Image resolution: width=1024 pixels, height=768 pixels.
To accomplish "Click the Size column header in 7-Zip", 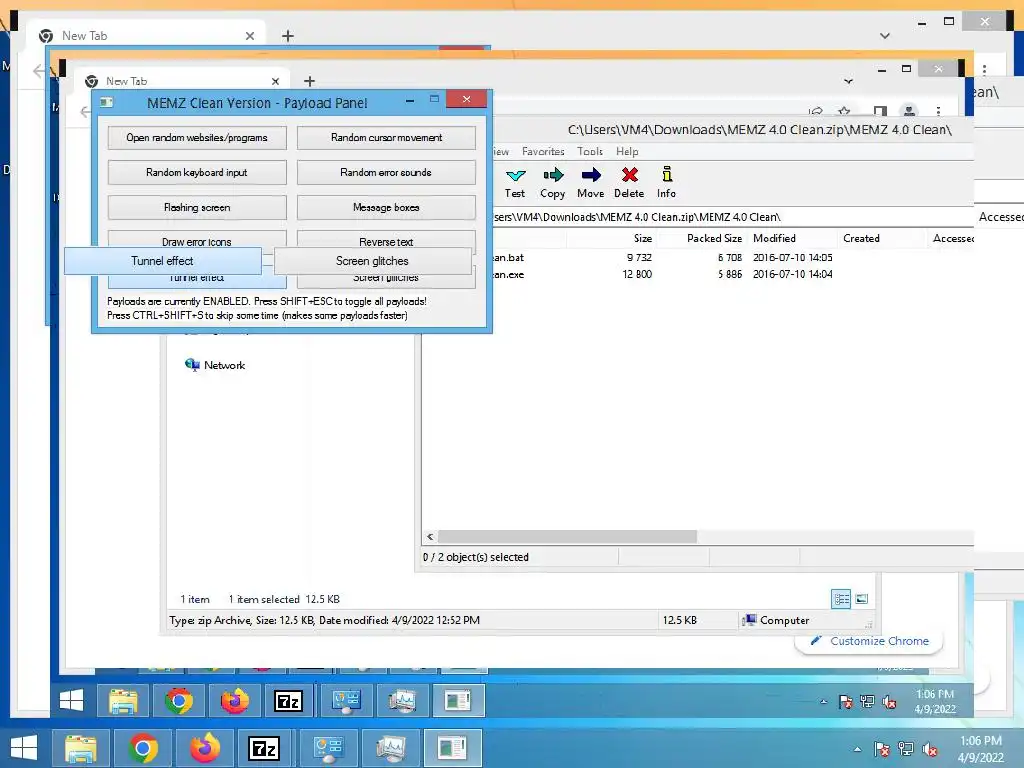I will point(643,238).
